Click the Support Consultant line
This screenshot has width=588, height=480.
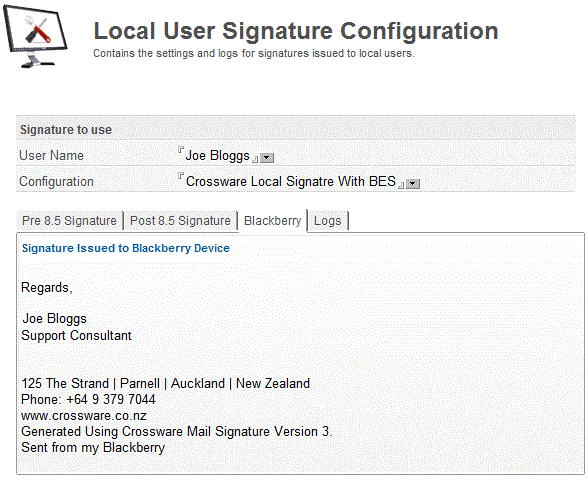click(76, 335)
